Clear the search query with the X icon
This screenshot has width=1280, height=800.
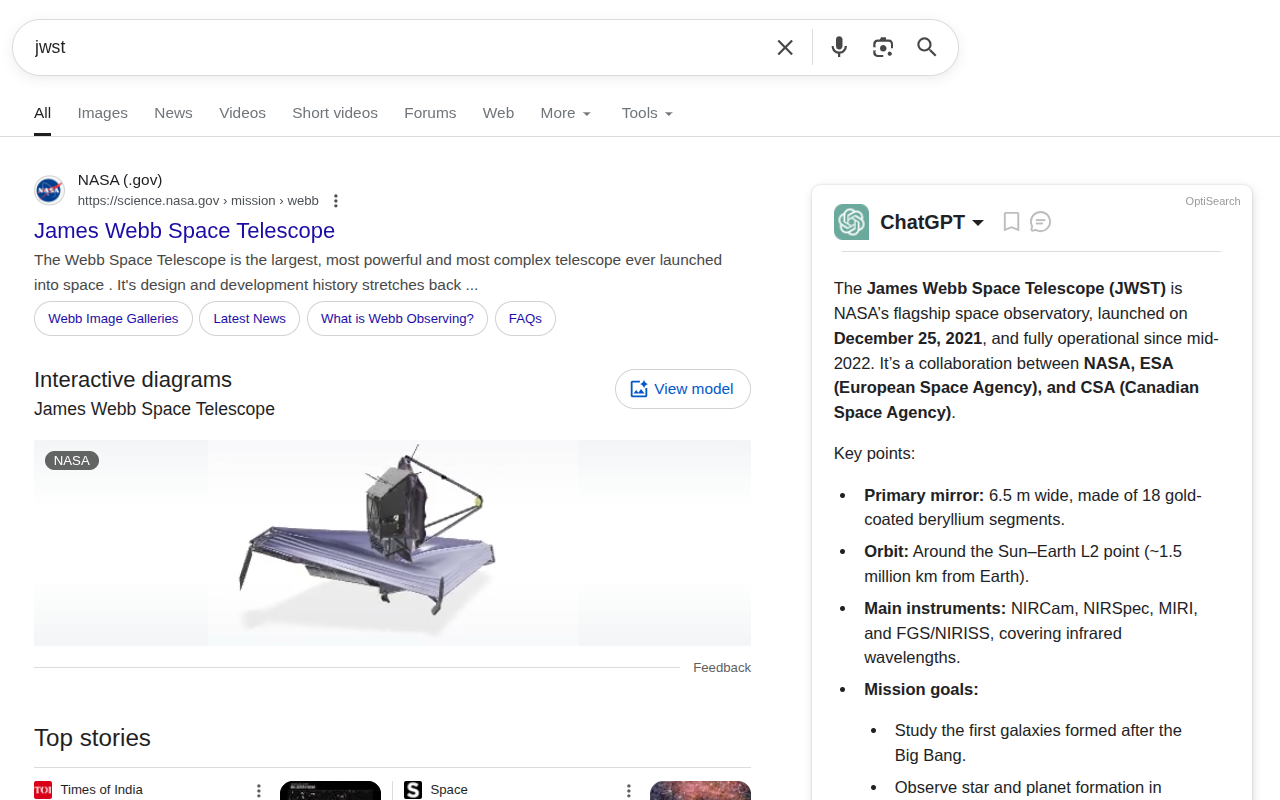point(785,47)
